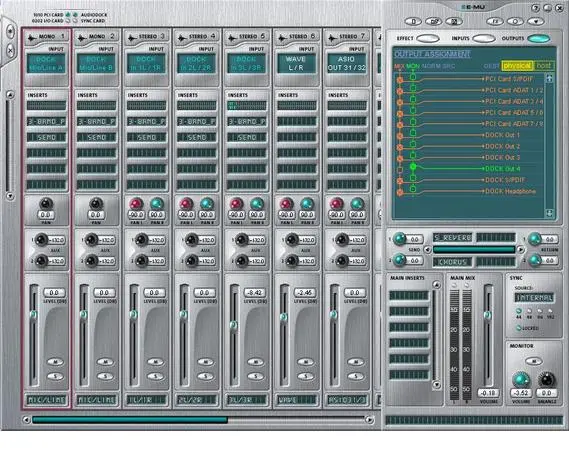Click the Stereo 3 SEND insert slot
Screen dimensions: 569x450
pyautogui.click(x=146, y=137)
